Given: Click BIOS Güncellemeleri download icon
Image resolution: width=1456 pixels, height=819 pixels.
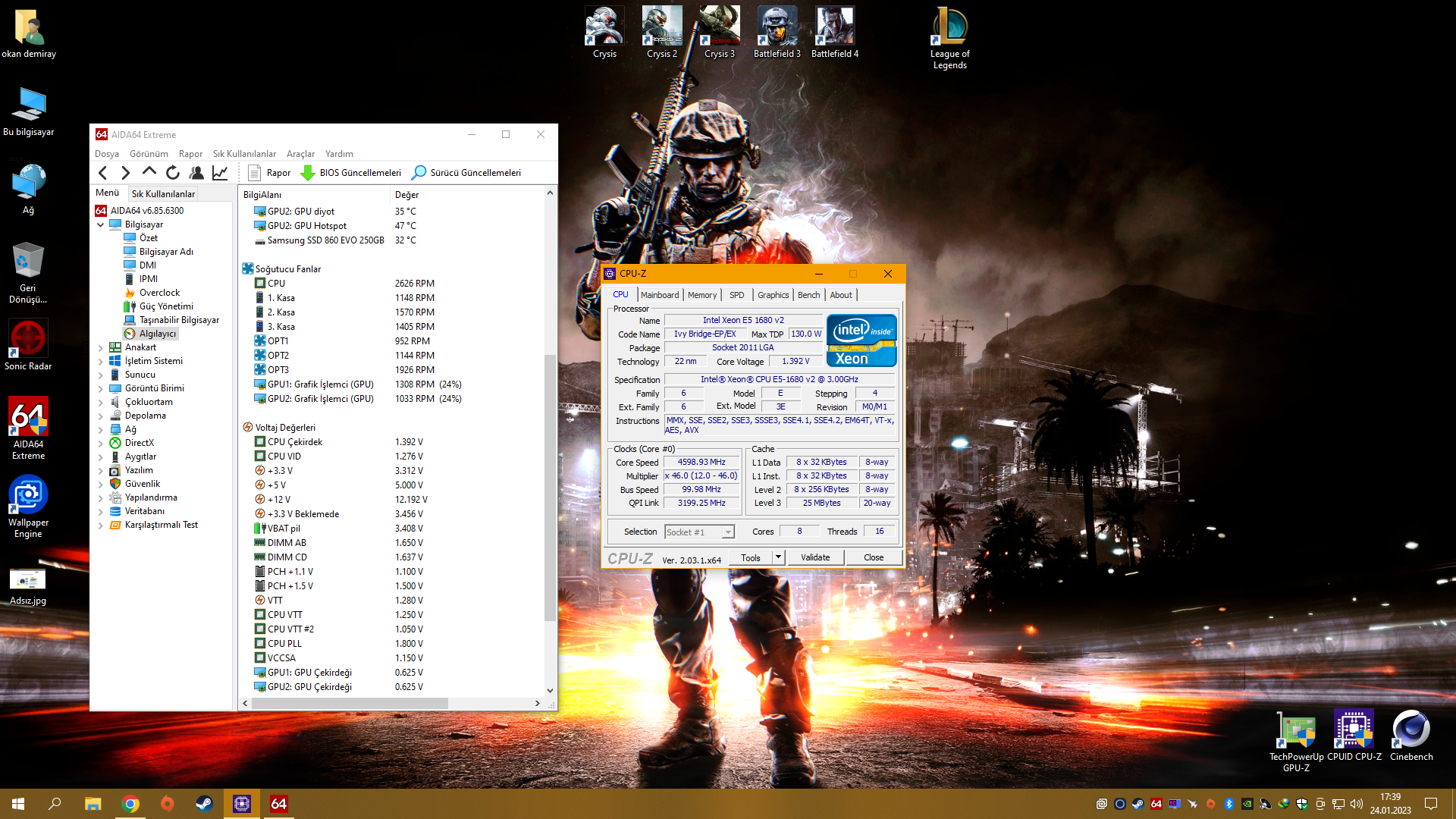Looking at the screenshot, I should pos(308,173).
